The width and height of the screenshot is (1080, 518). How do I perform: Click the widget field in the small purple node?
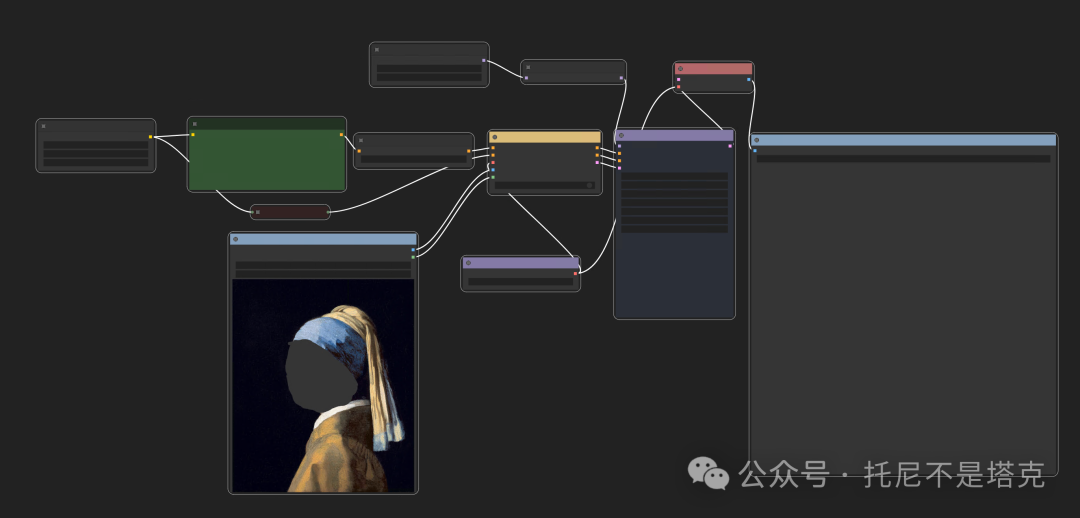pos(521,282)
